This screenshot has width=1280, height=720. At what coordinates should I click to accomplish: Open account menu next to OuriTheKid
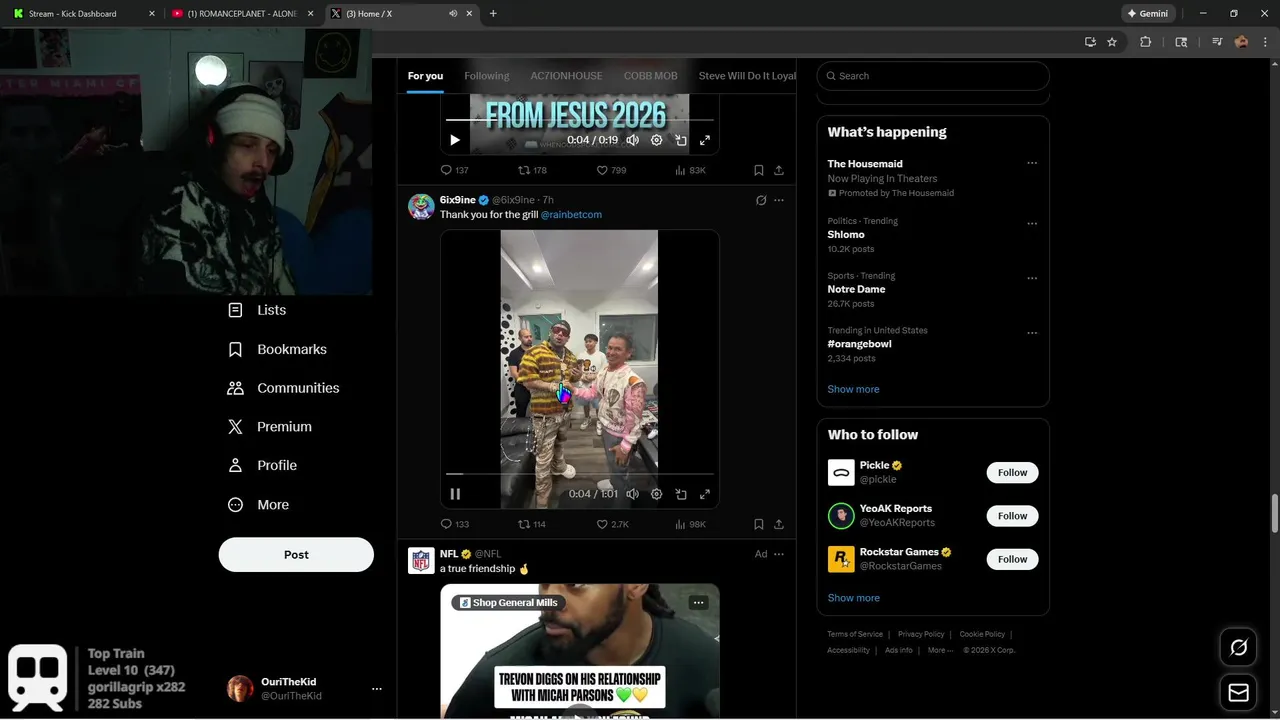pyautogui.click(x=377, y=689)
